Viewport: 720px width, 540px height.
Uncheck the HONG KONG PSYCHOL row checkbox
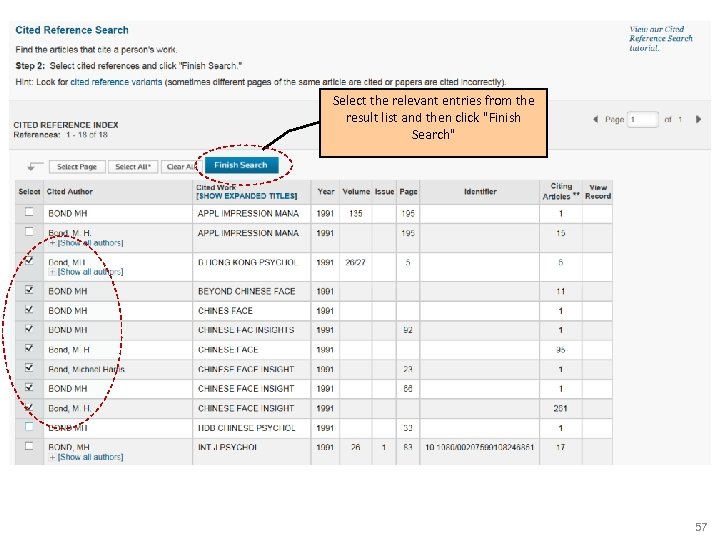29,260
